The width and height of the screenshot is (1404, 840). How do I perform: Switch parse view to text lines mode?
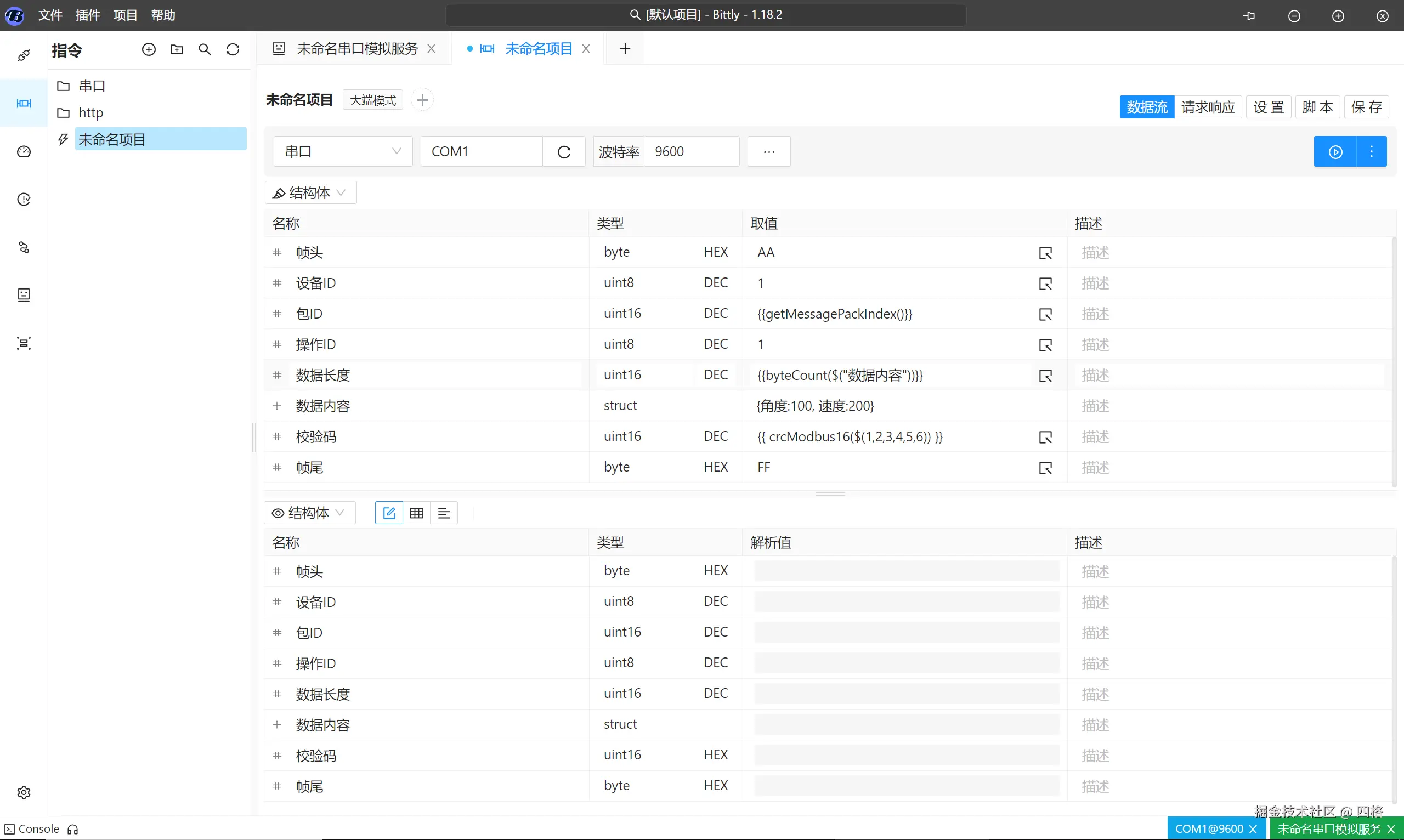(x=444, y=513)
